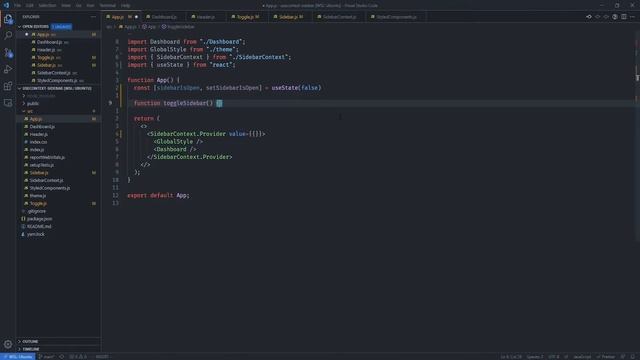This screenshot has height=360, width=640.
Task: Go to previous change in editor toolbar
Action: 598,17
